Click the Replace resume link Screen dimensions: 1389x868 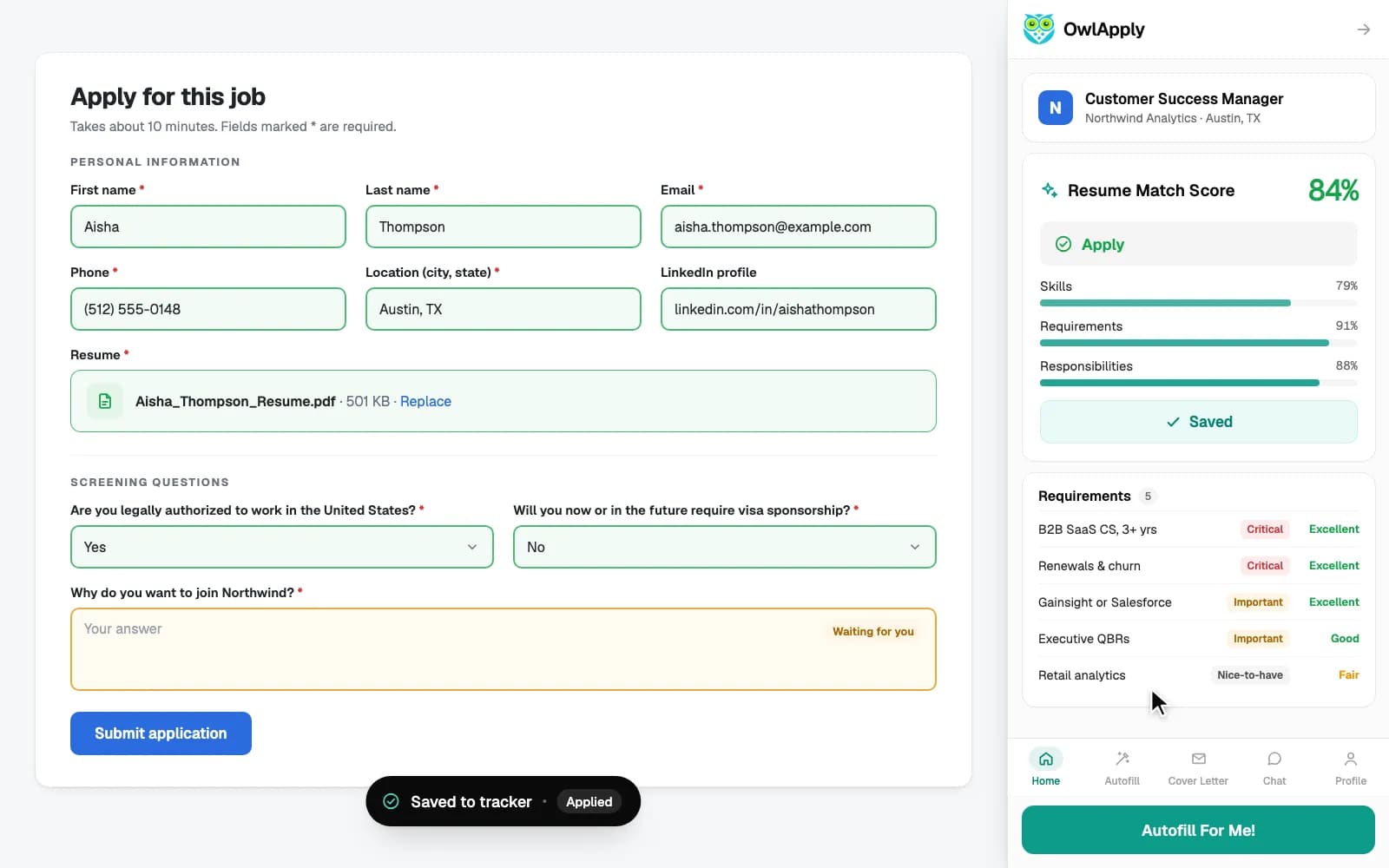(x=425, y=401)
